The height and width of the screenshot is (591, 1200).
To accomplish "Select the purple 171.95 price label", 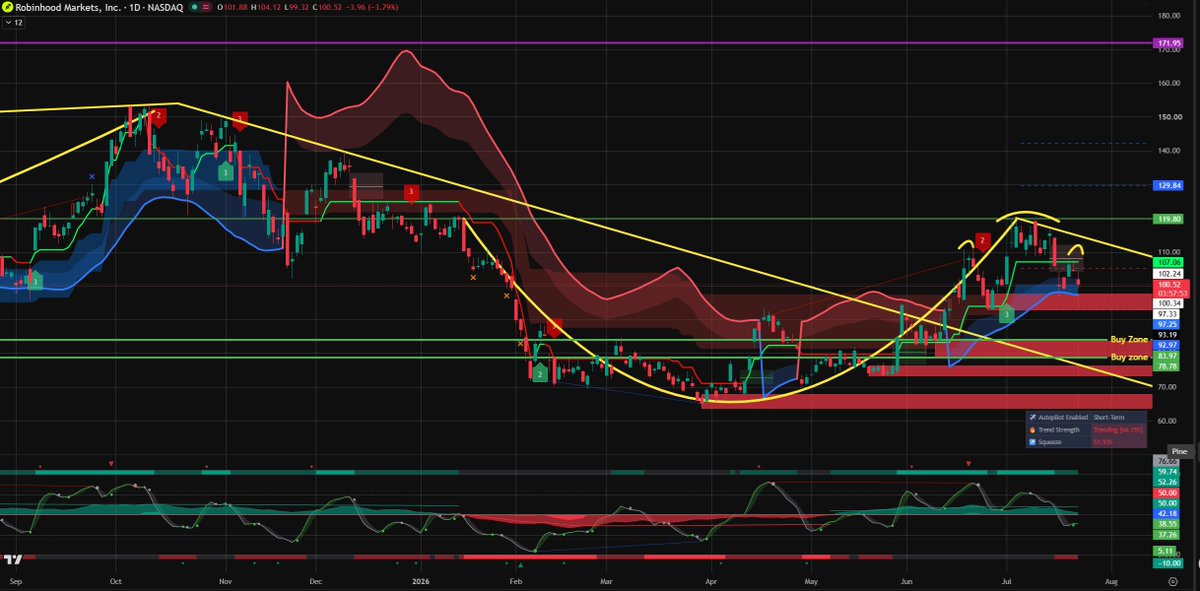I will pyautogui.click(x=1169, y=44).
